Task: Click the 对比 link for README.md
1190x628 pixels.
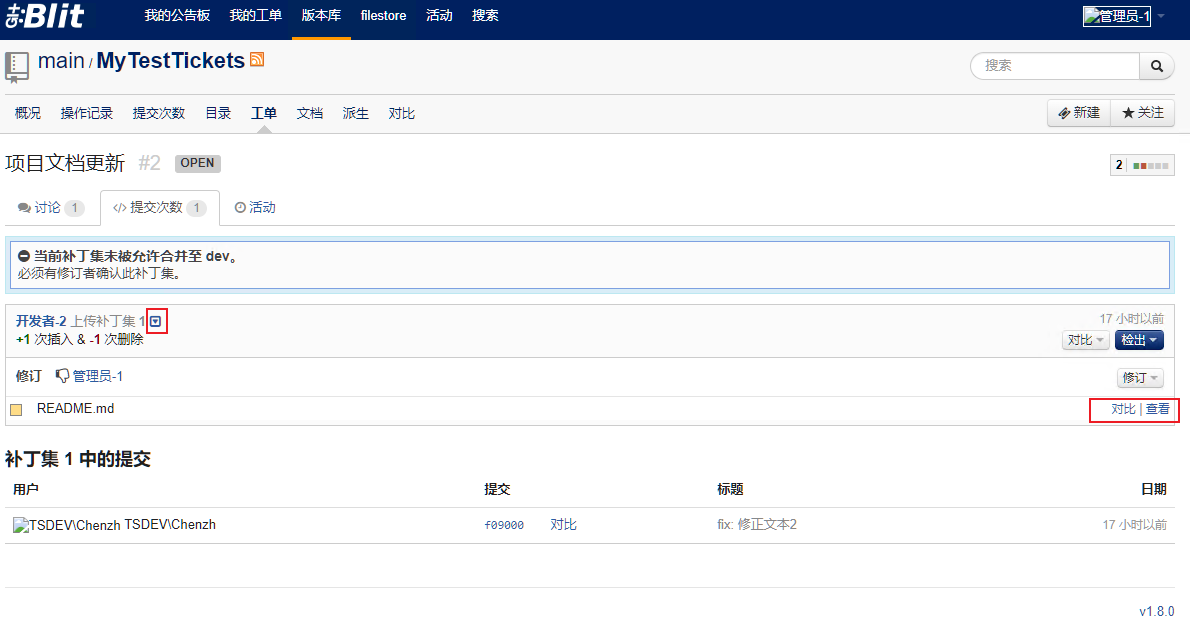Action: pyautogui.click(x=1123, y=409)
